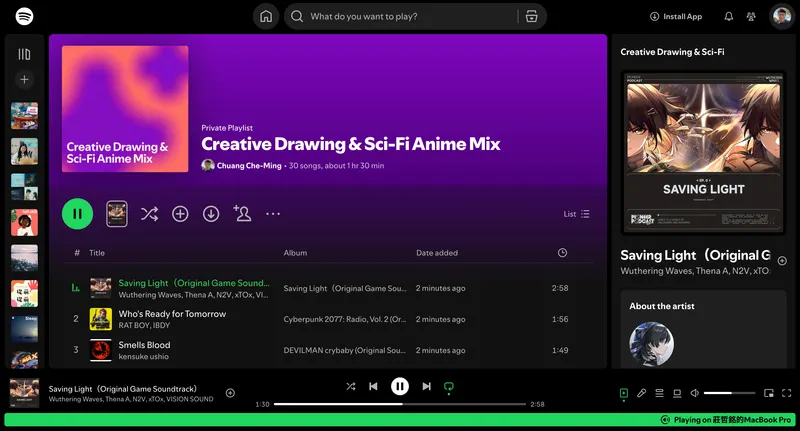Open kensuke ushio artist link
The image size is (800, 431).
[143, 357]
